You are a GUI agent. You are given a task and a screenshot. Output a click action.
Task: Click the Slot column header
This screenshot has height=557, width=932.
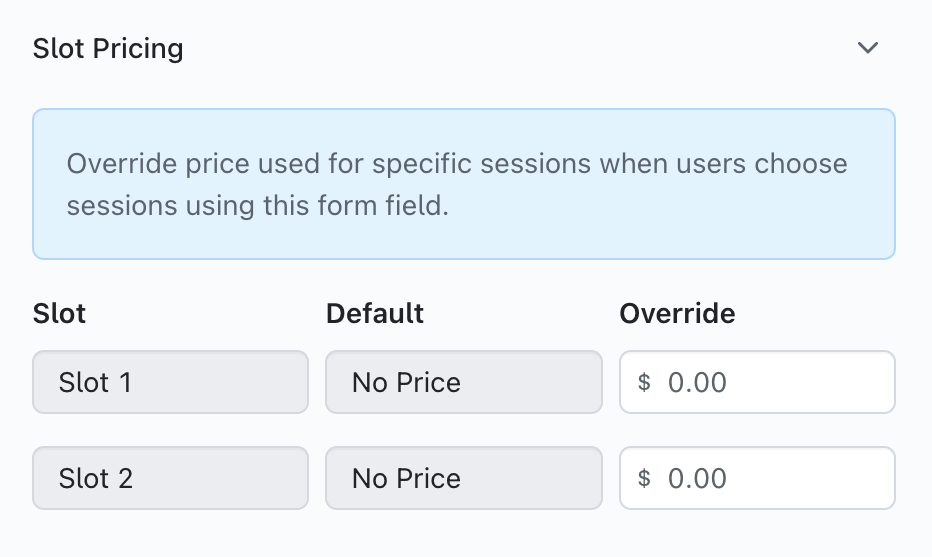(x=59, y=313)
